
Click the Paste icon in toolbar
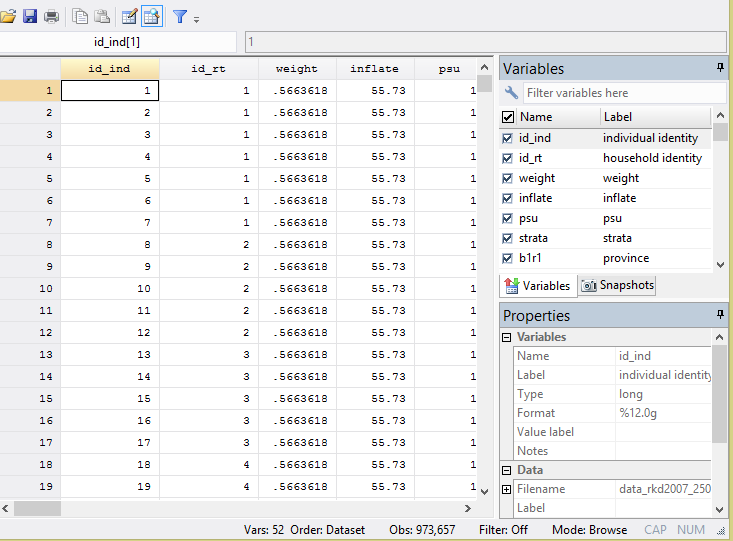[102, 16]
